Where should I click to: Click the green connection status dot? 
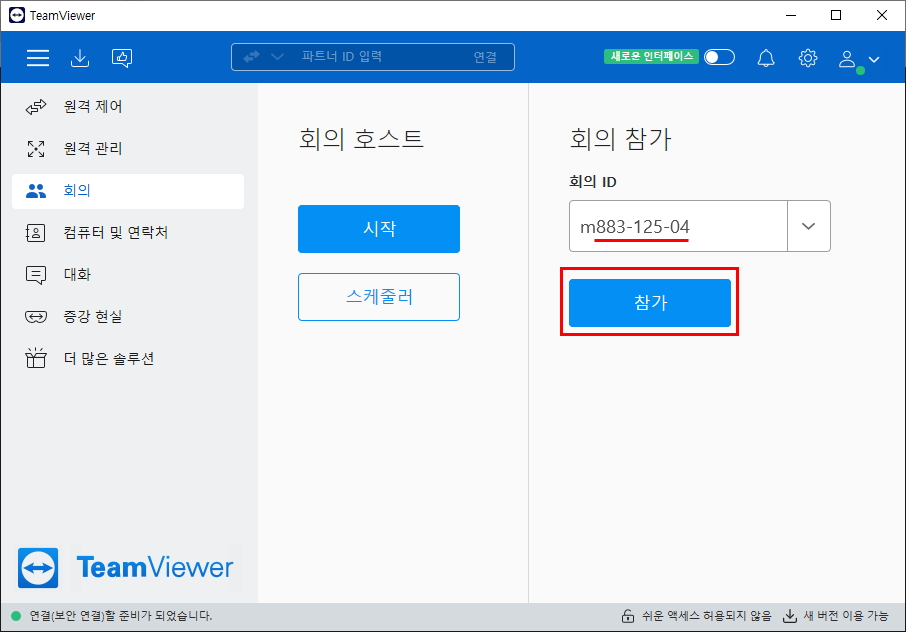[16, 616]
